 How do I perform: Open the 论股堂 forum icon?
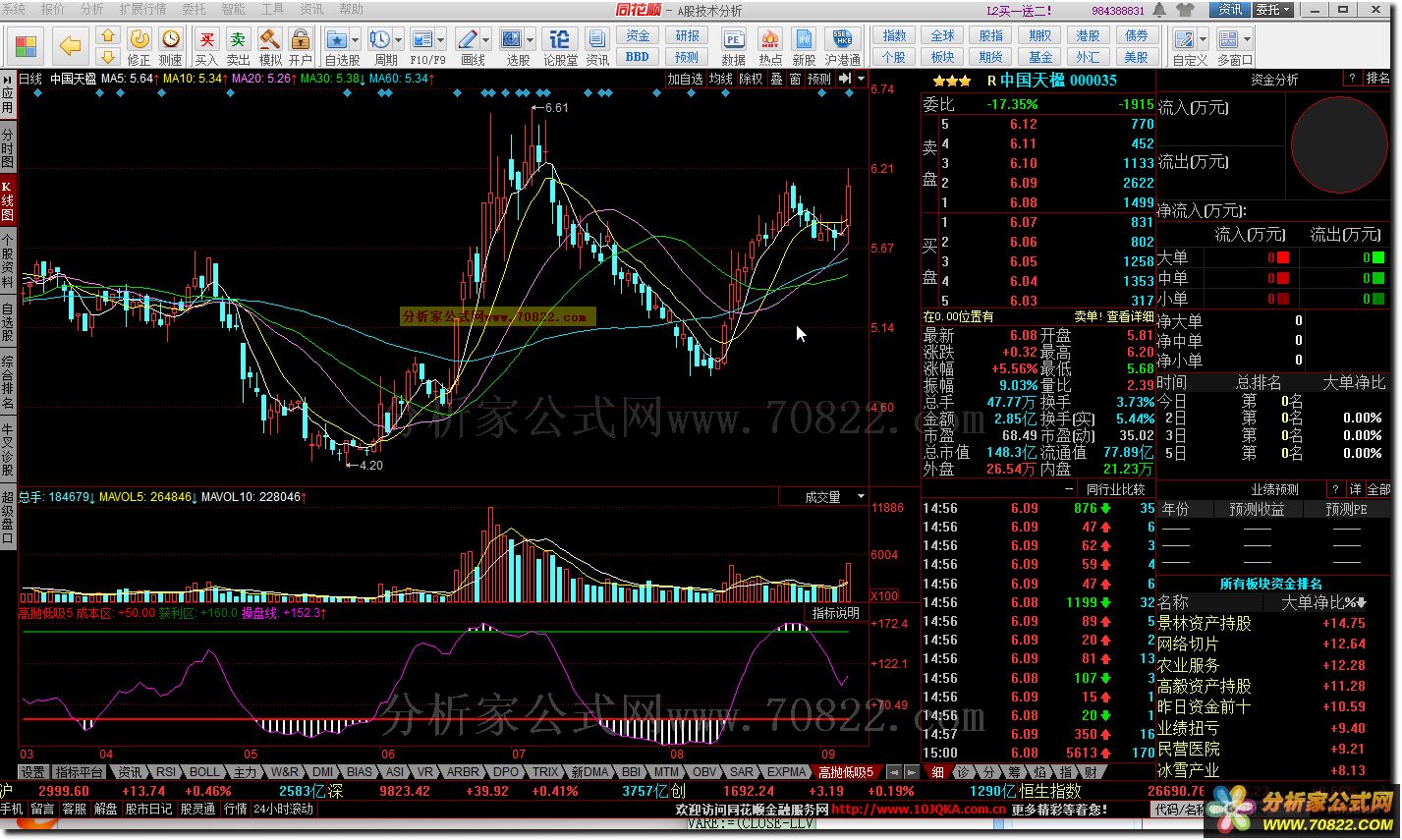coord(560,45)
